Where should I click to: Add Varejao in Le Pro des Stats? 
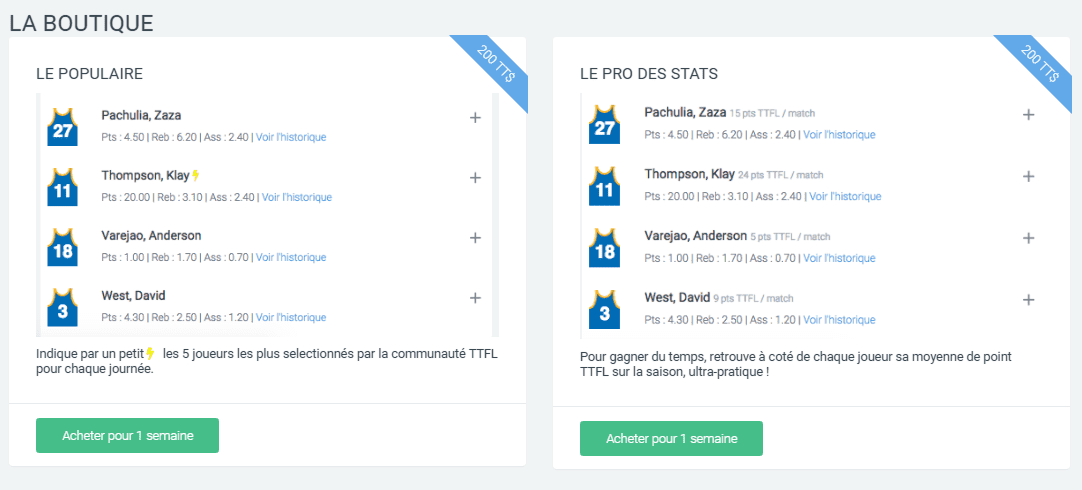(x=1028, y=238)
